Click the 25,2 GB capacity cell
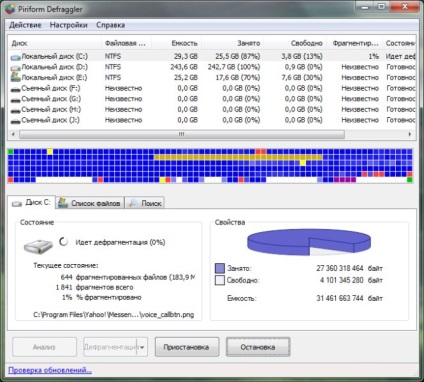This screenshot has height=382, width=424. click(186, 78)
